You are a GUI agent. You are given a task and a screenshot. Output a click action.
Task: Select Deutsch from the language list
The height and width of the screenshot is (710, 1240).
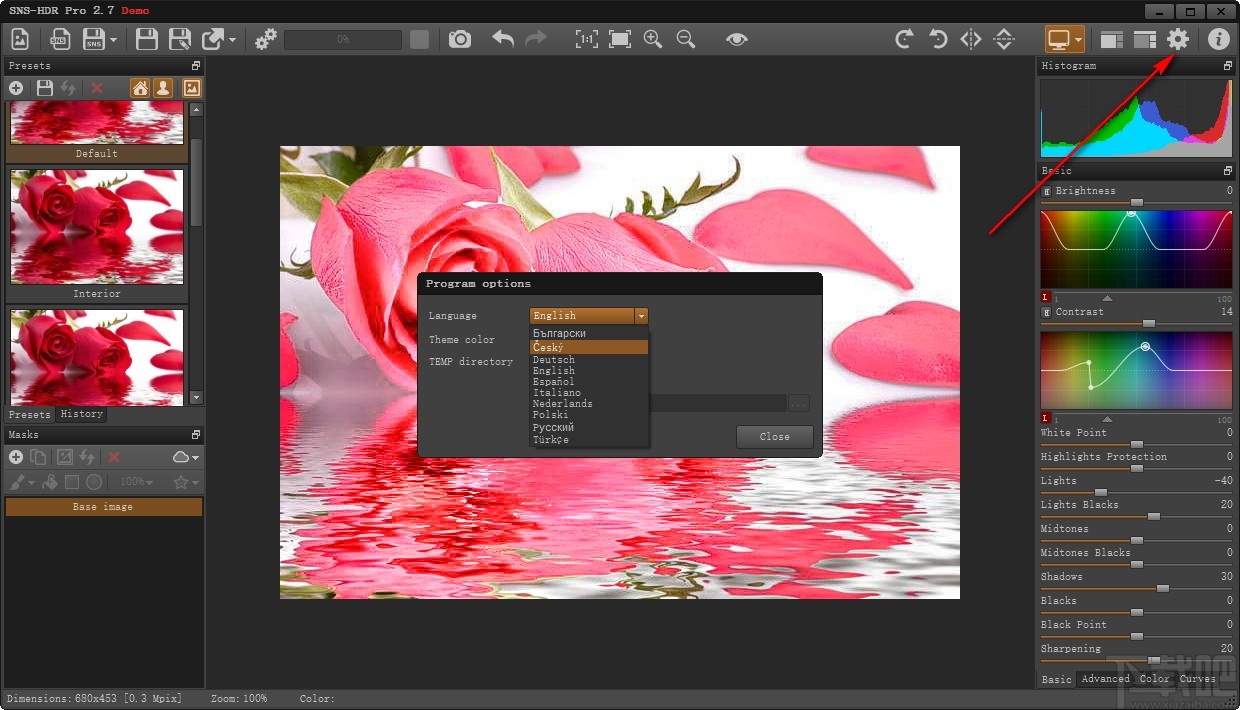pos(554,360)
